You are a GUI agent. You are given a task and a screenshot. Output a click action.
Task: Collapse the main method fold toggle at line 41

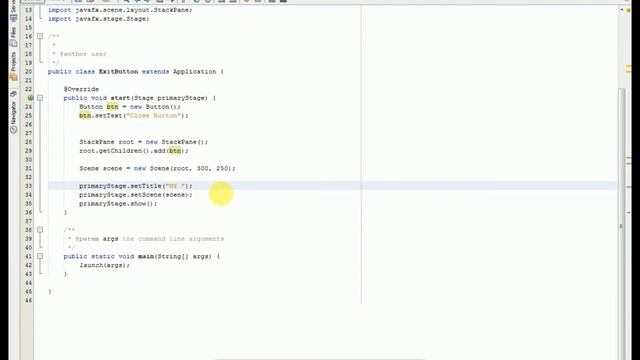point(40,256)
